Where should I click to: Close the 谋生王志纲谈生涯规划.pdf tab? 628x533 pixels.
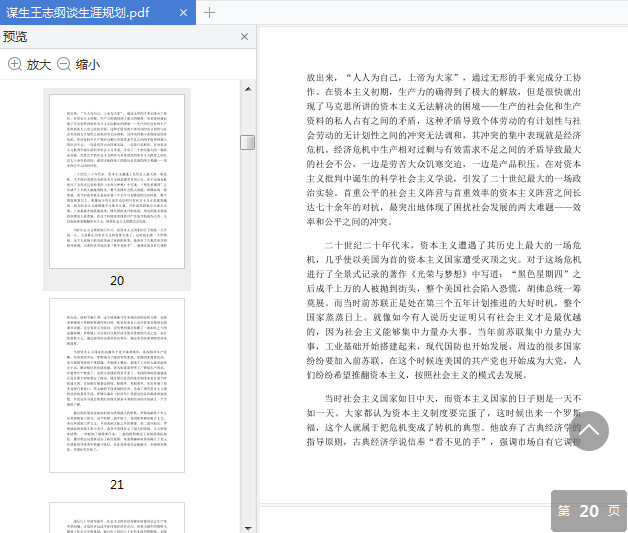(183, 13)
